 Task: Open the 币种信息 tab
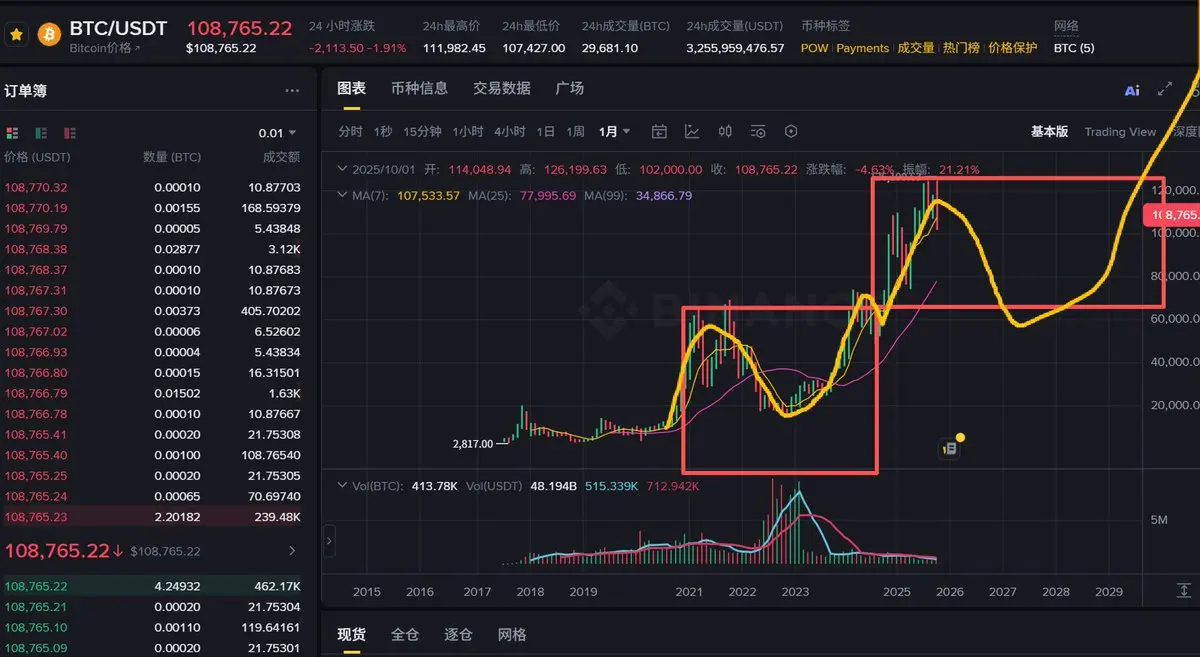click(420, 88)
